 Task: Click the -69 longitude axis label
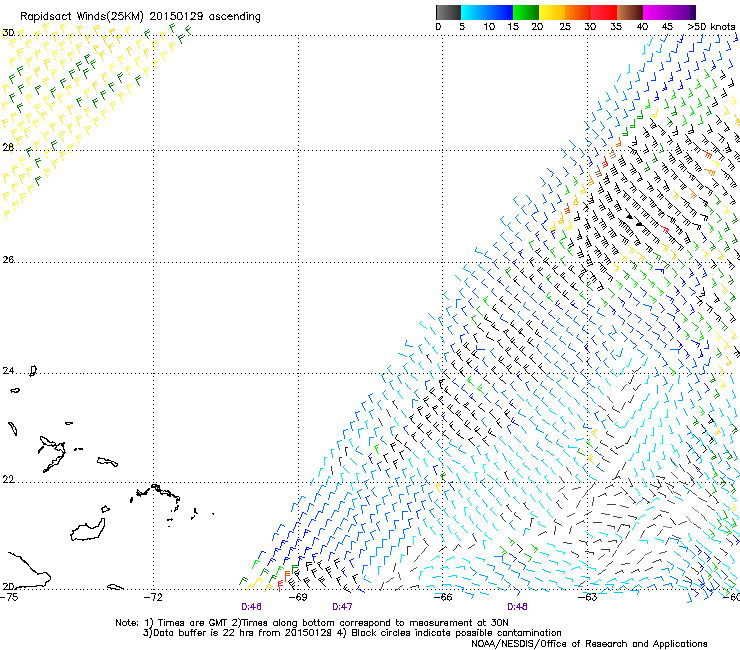click(298, 597)
